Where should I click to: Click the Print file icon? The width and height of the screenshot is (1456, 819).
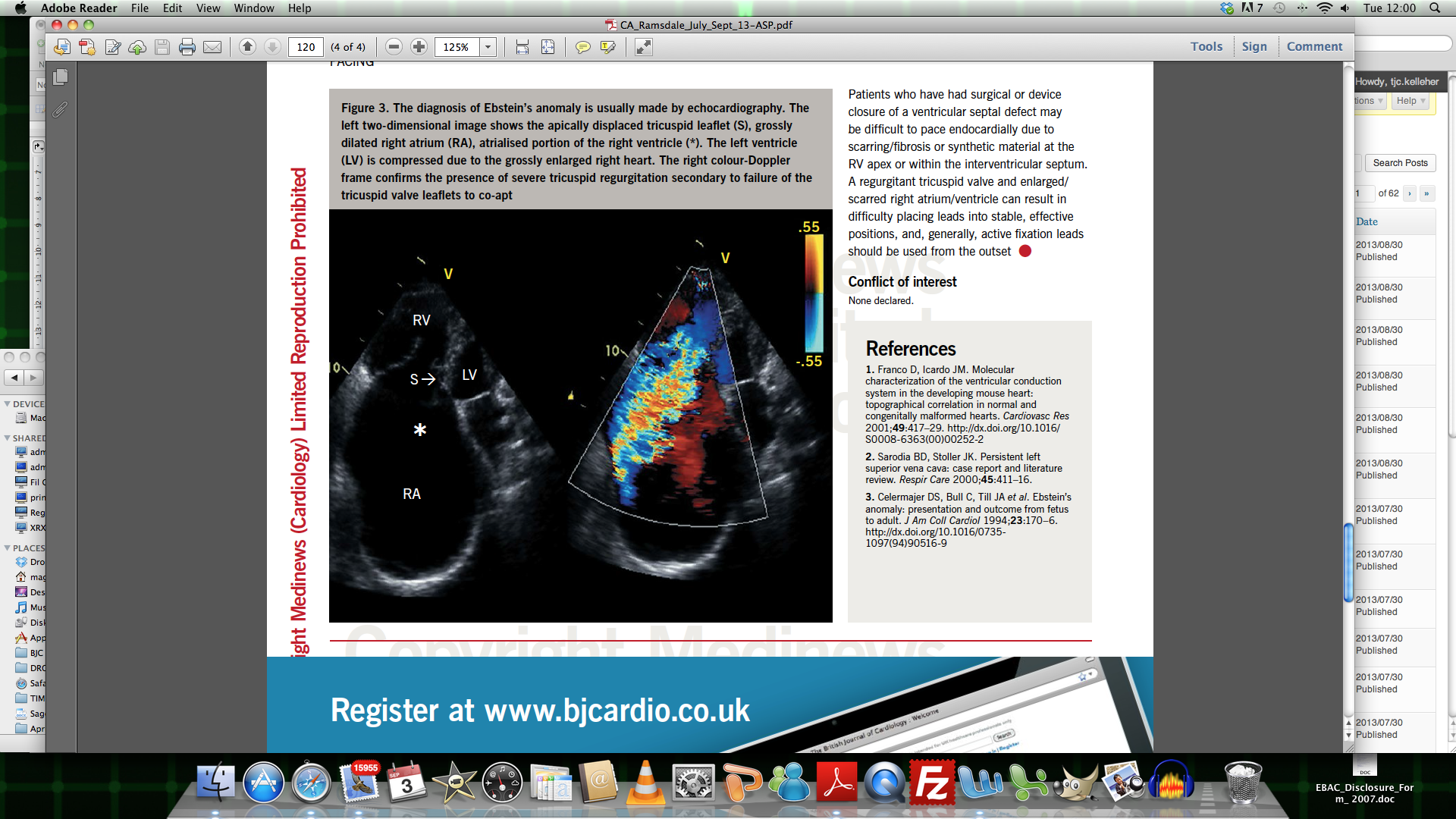(x=187, y=47)
